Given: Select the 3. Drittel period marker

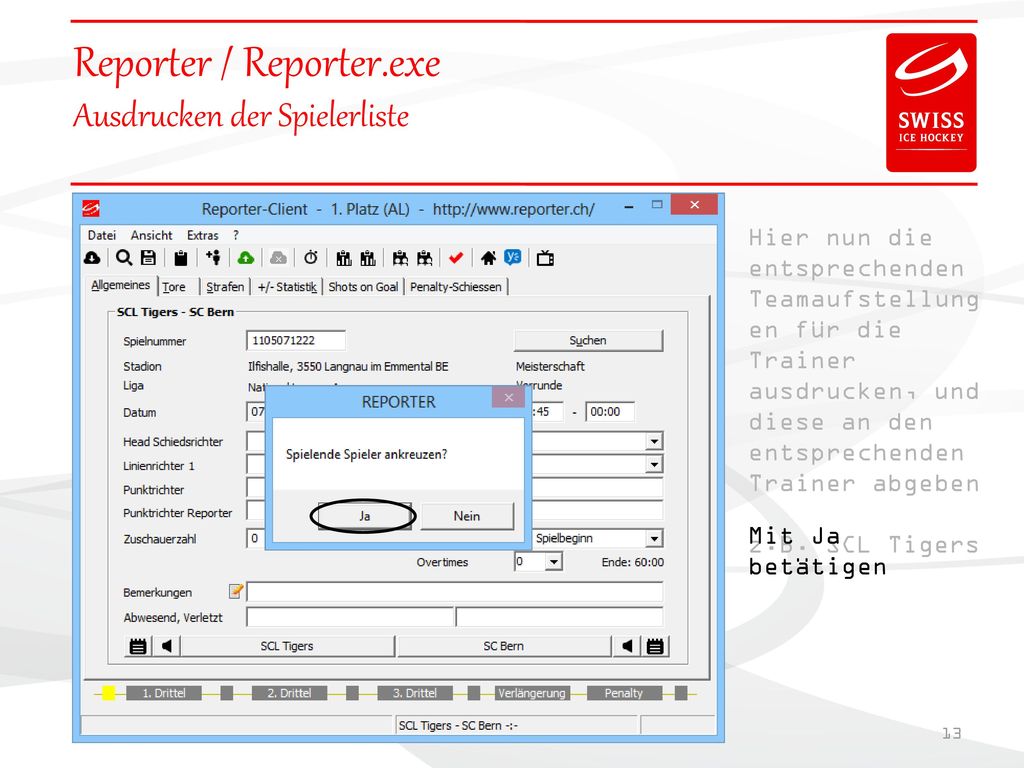Looking at the screenshot, I should click(415, 693).
